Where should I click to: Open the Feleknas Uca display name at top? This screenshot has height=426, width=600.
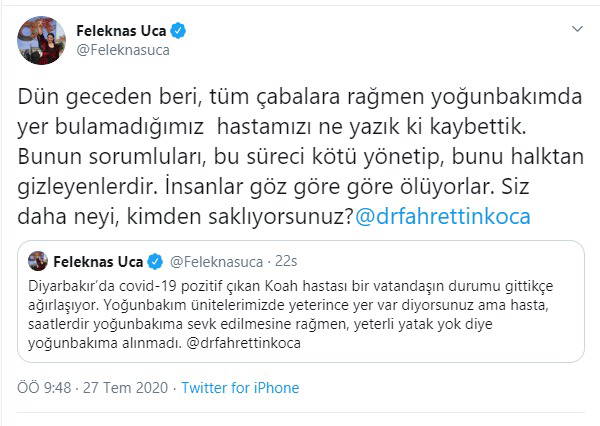pos(122,30)
